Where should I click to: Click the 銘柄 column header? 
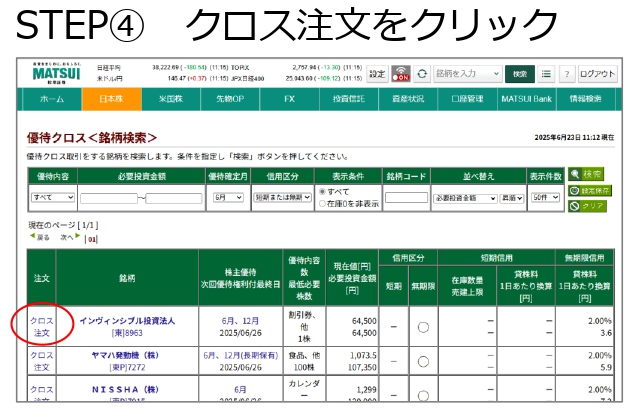(x=127, y=278)
